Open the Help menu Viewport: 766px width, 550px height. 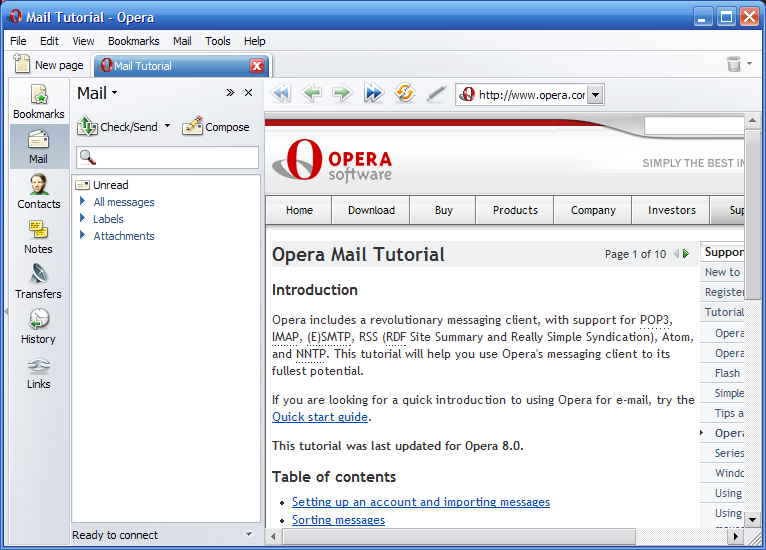click(255, 41)
